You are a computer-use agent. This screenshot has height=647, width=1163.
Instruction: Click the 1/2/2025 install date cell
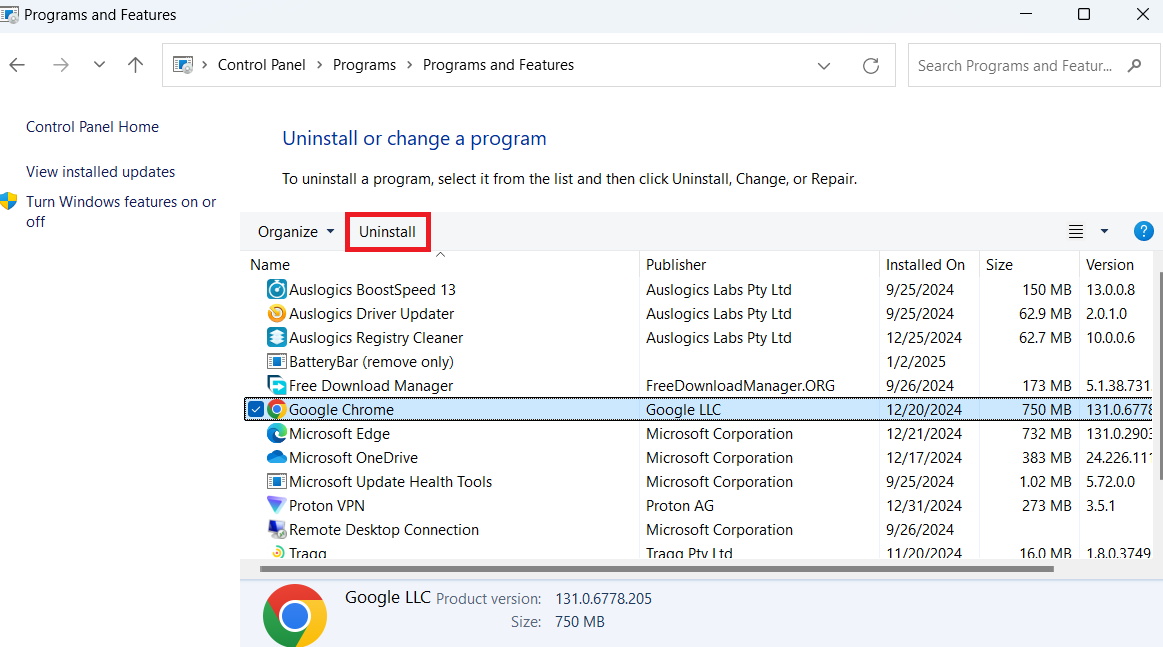(x=916, y=362)
